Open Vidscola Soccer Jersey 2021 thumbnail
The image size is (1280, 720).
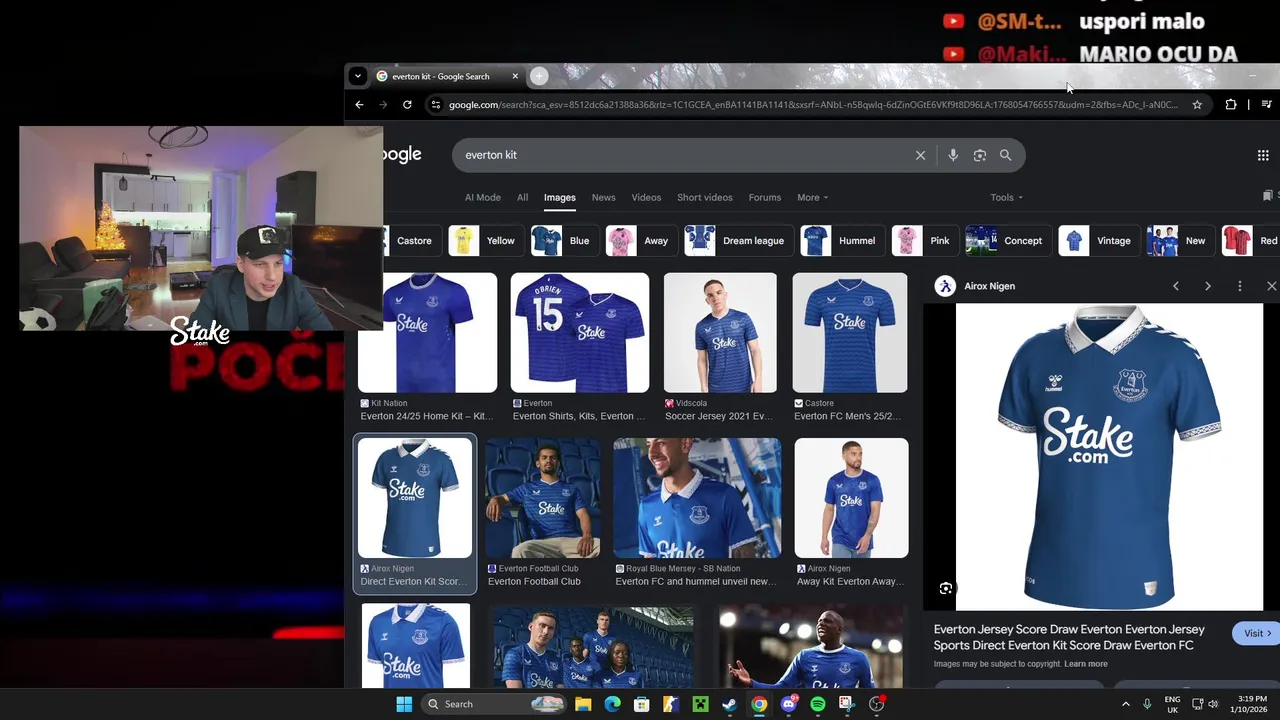coord(720,333)
